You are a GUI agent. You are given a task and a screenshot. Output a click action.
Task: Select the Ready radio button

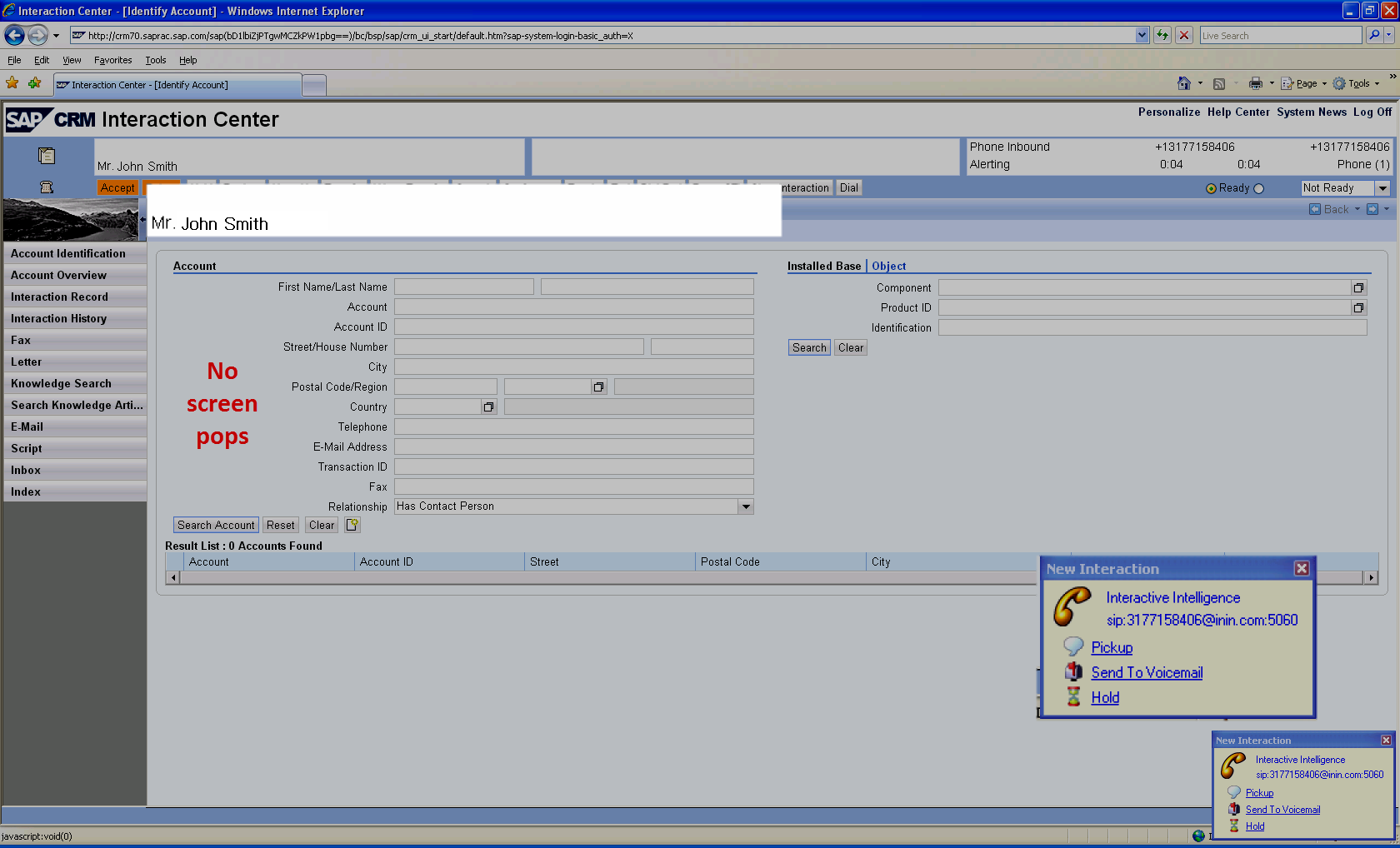tap(1211, 189)
